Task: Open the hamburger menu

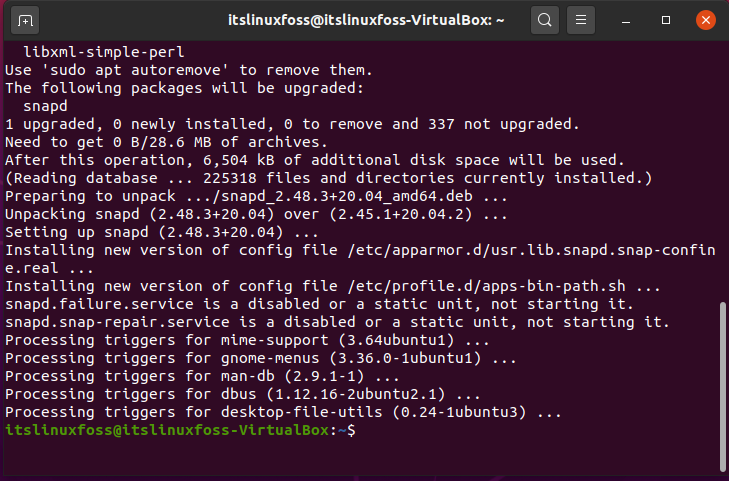Action: click(x=581, y=20)
